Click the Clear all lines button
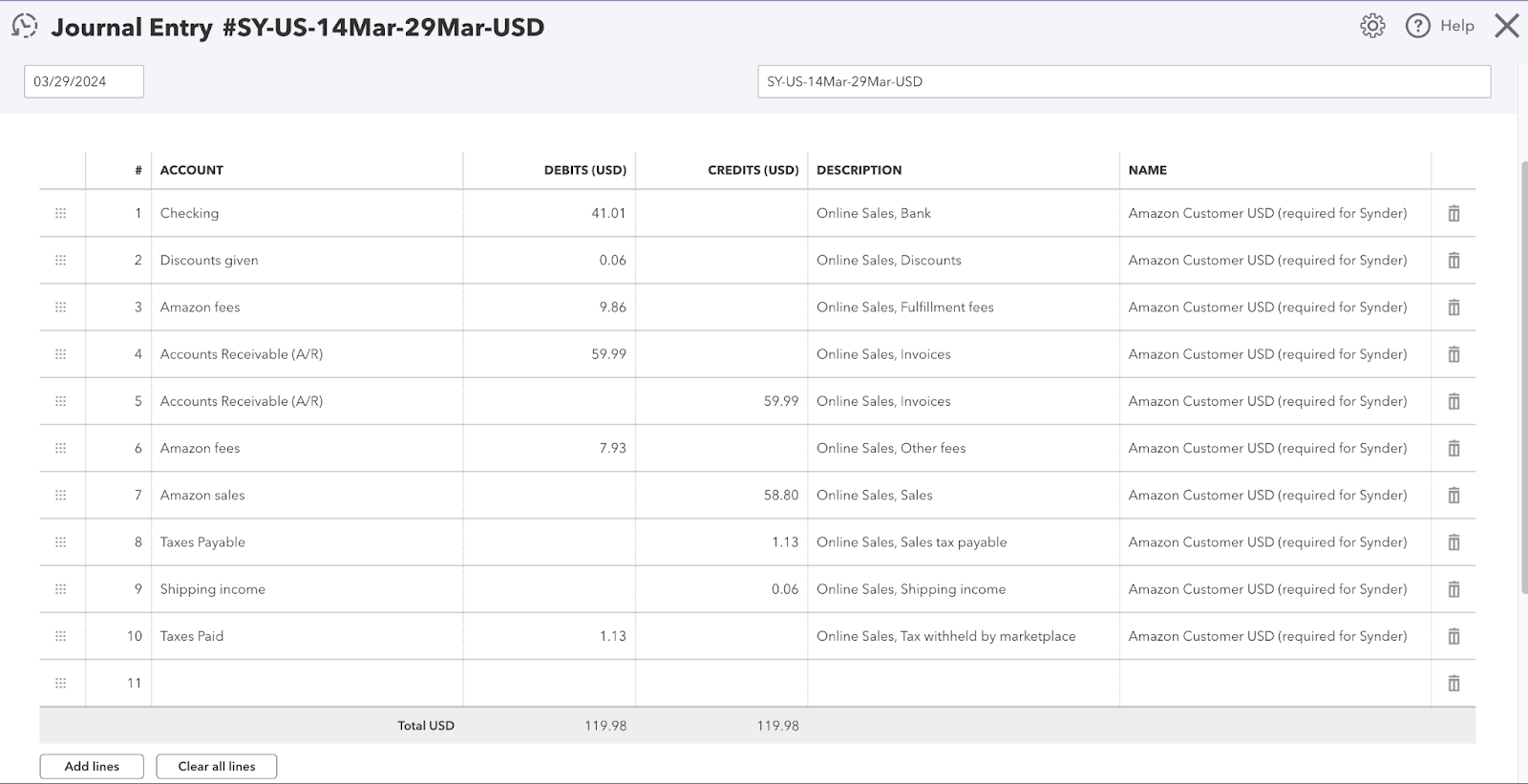Viewport: 1528px width, 784px height. 217,766
